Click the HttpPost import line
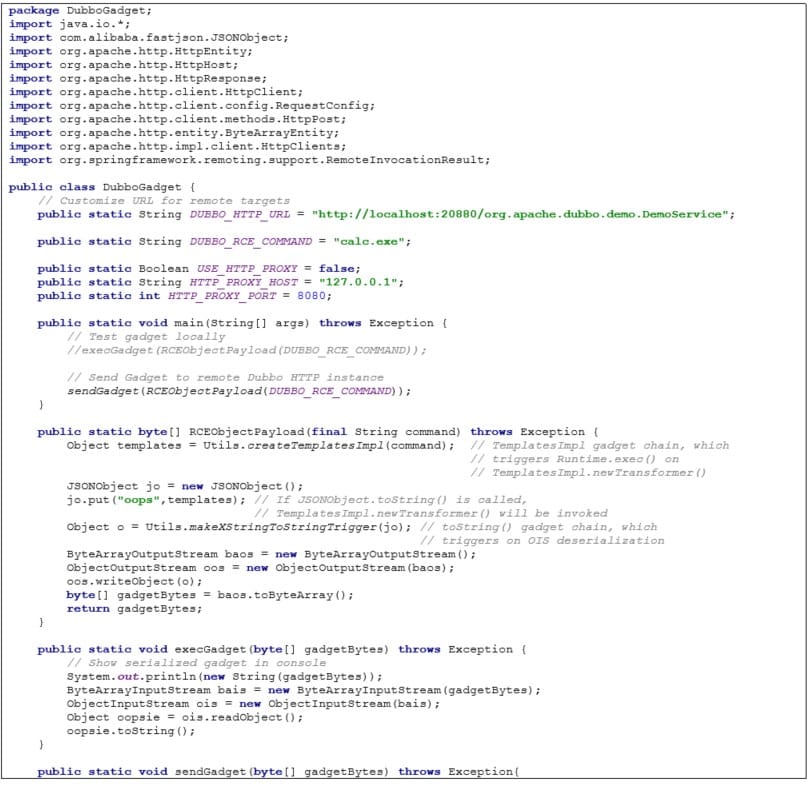Viewport: 808px width, 786px height. 177,119
